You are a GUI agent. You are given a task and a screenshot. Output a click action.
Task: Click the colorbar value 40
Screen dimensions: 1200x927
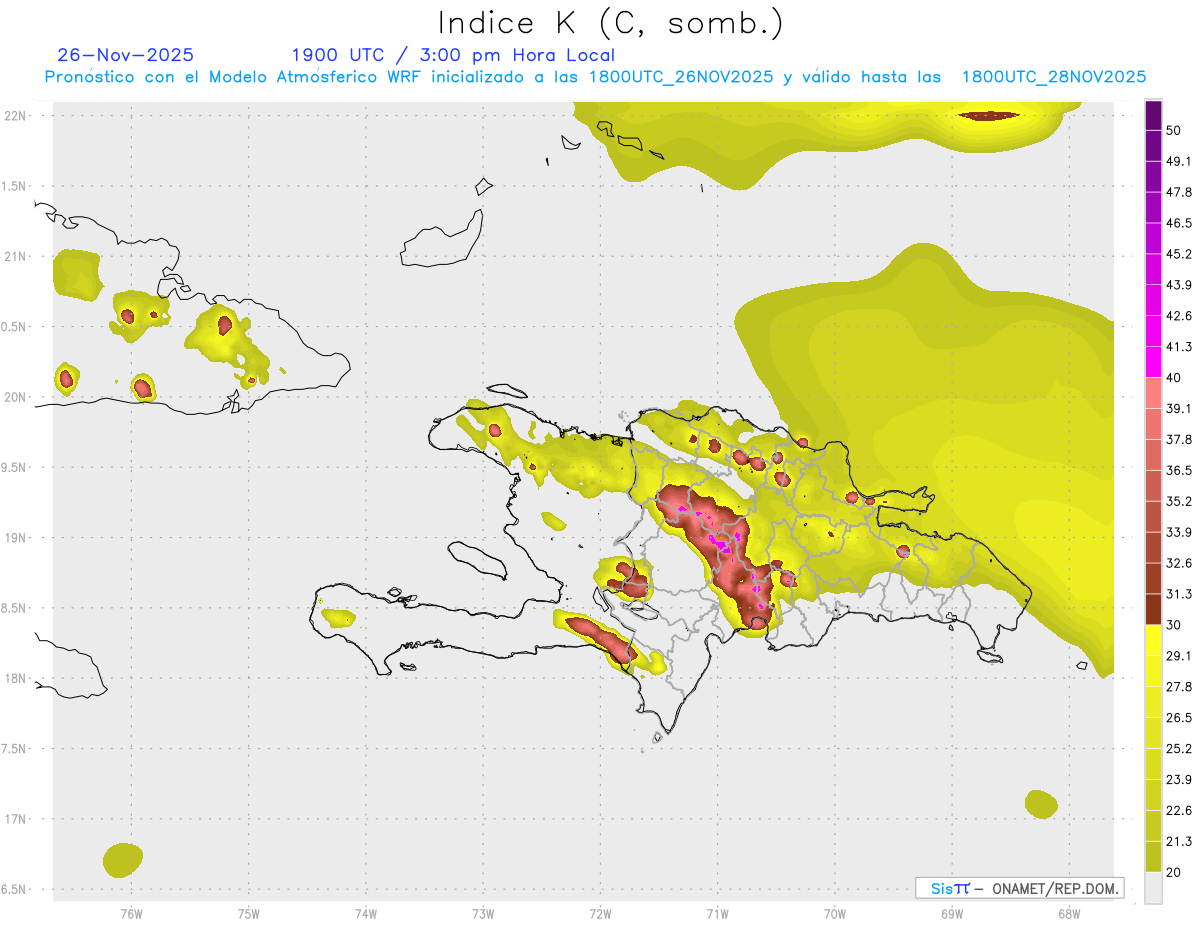[1175, 378]
